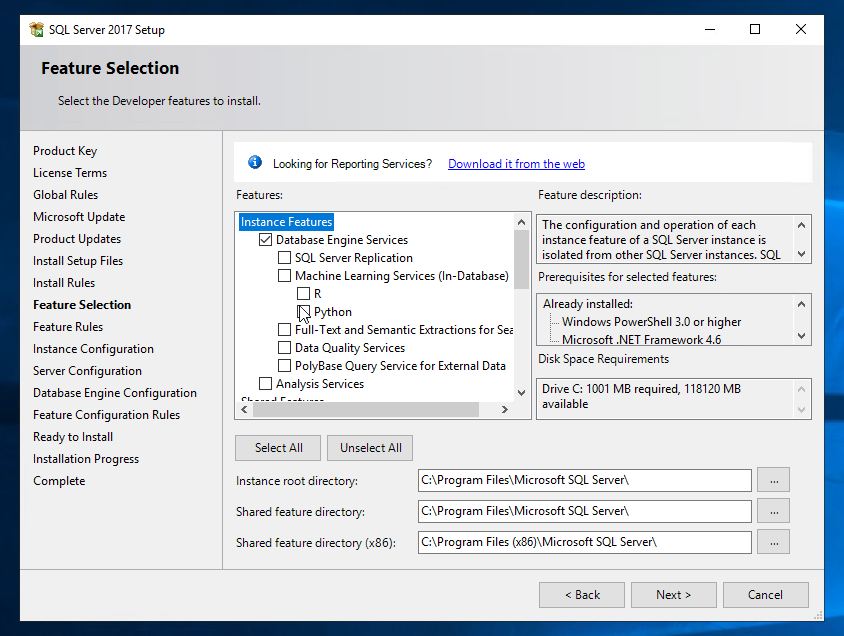Close the SQL Server 2017 Setup window
The image size is (844, 636).
click(800, 29)
